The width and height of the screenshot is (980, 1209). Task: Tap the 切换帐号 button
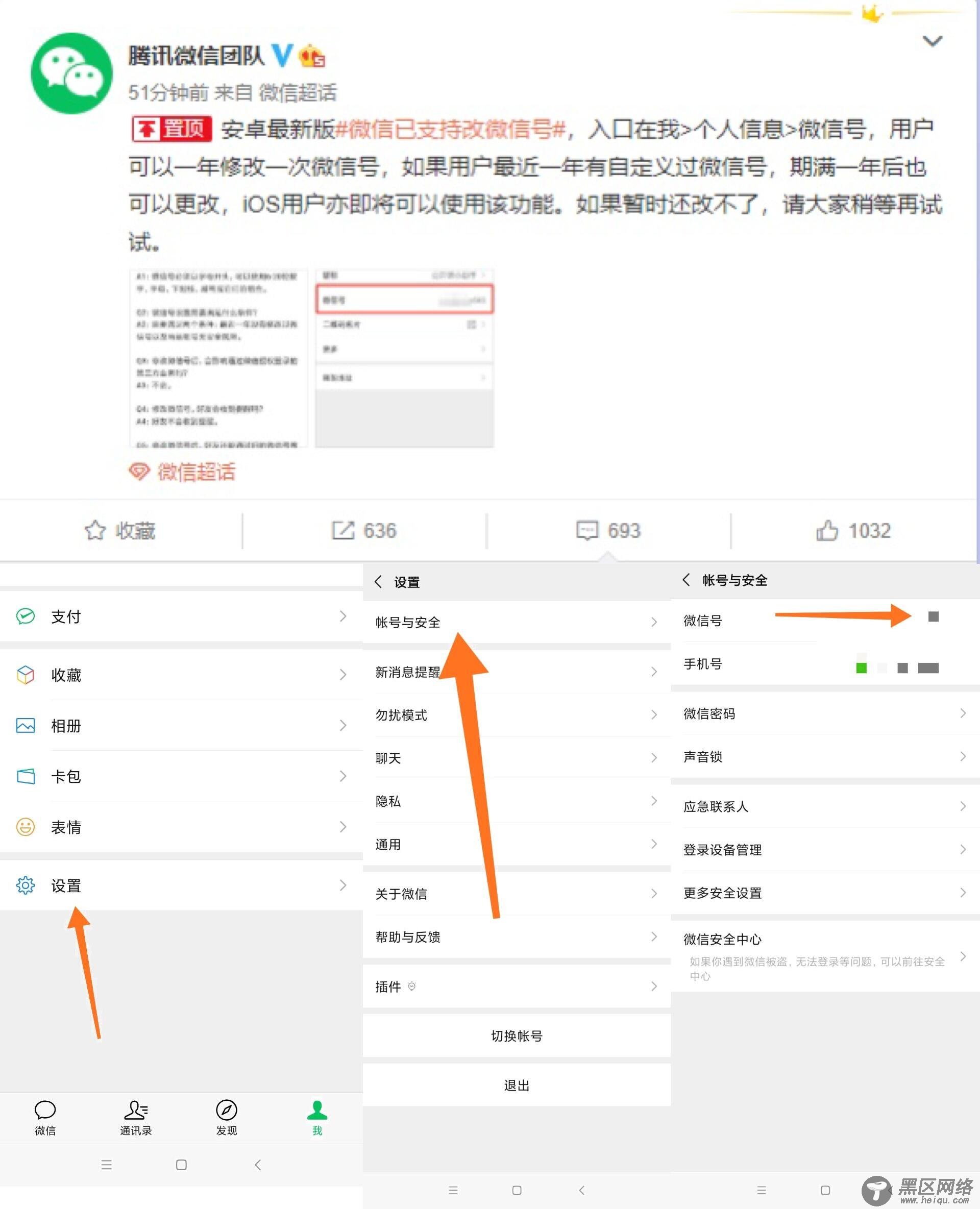(517, 1035)
